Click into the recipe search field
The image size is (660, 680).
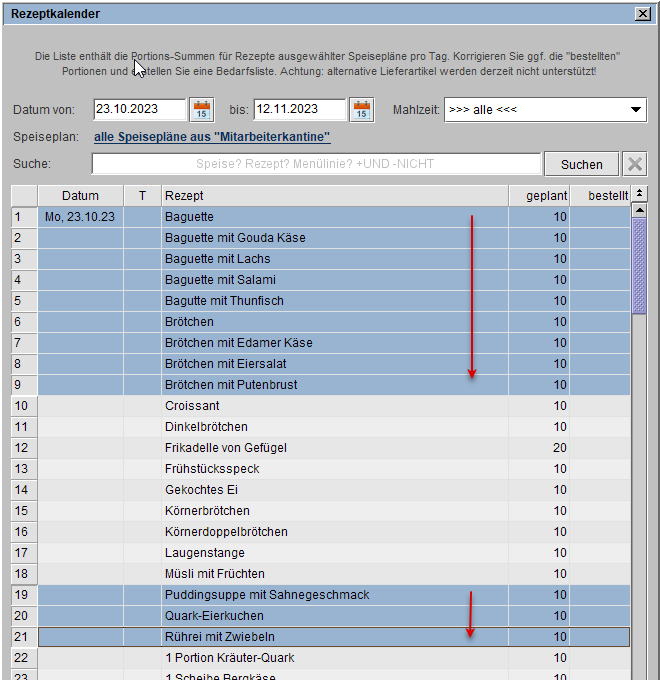coord(316,164)
